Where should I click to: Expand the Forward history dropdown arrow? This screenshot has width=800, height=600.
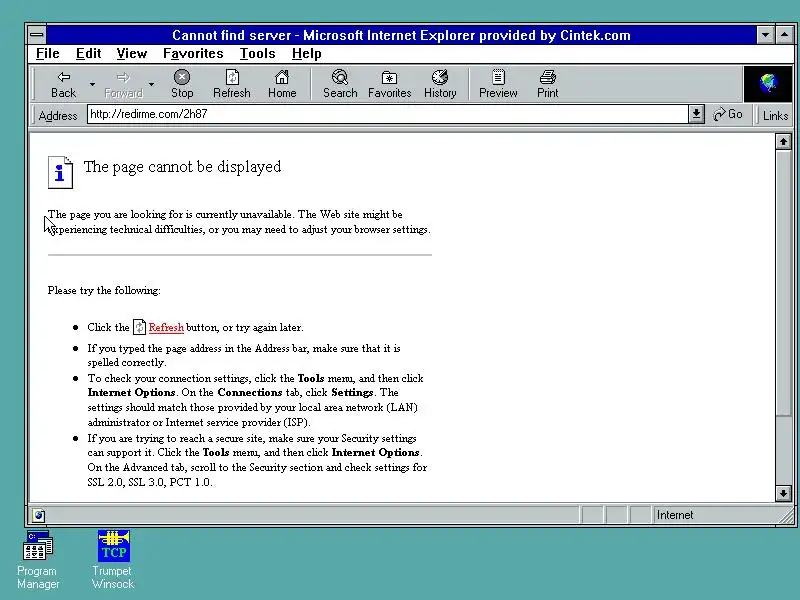152,84
